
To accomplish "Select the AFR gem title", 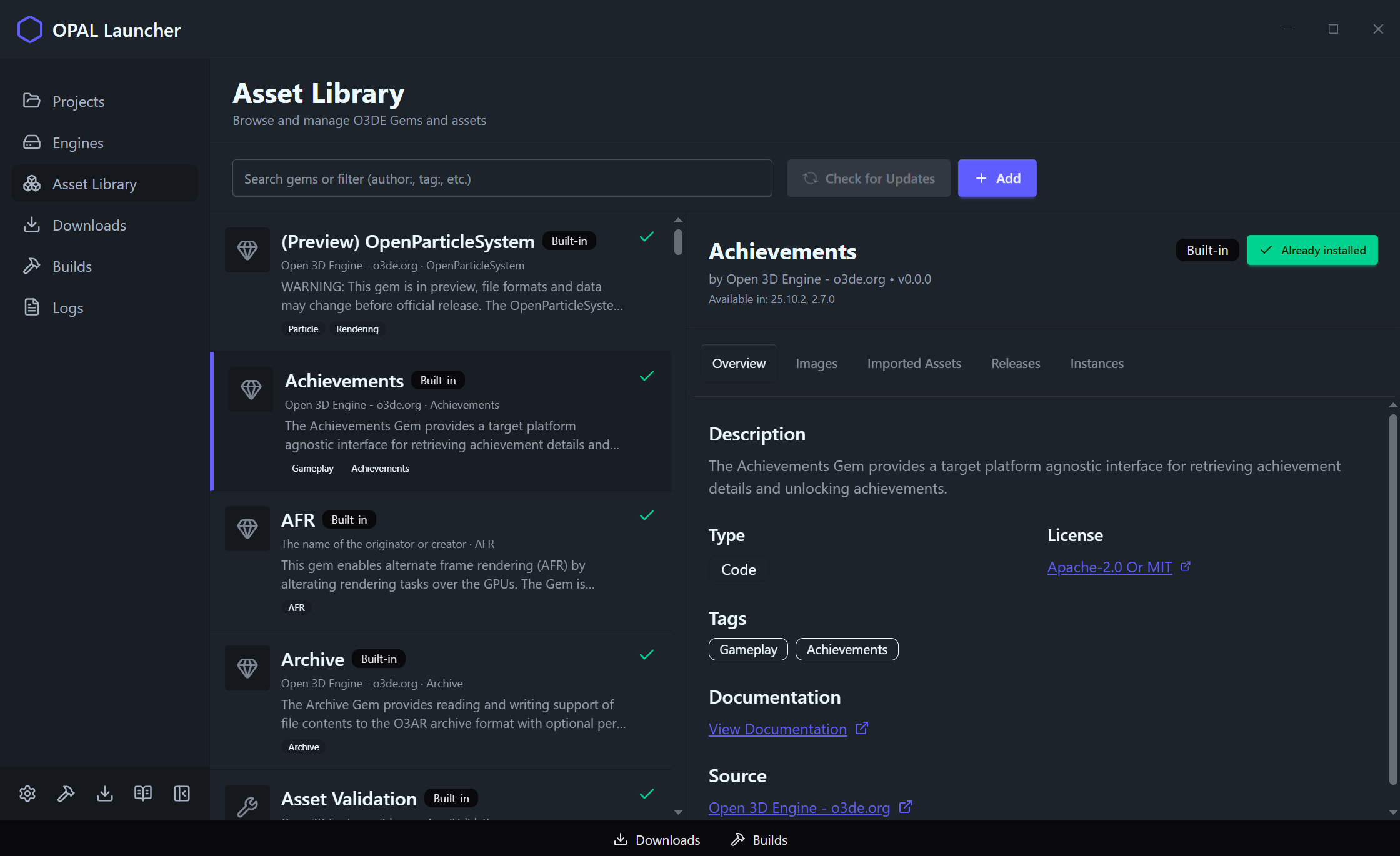I will point(298,520).
